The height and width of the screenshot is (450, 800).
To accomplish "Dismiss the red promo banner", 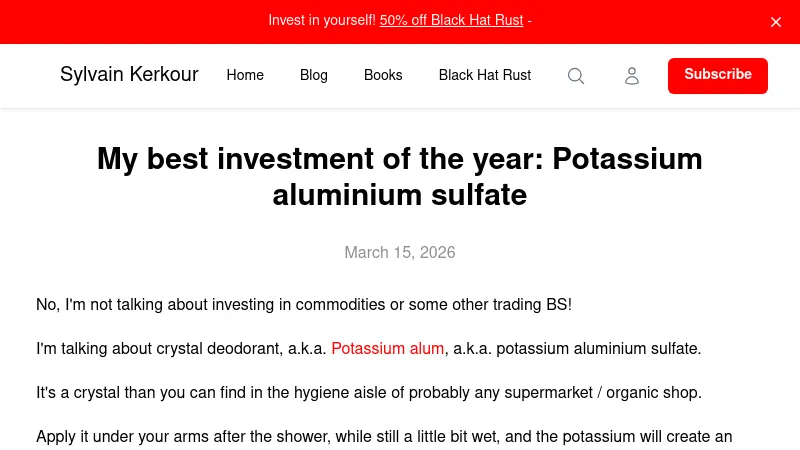I will coord(776,22).
